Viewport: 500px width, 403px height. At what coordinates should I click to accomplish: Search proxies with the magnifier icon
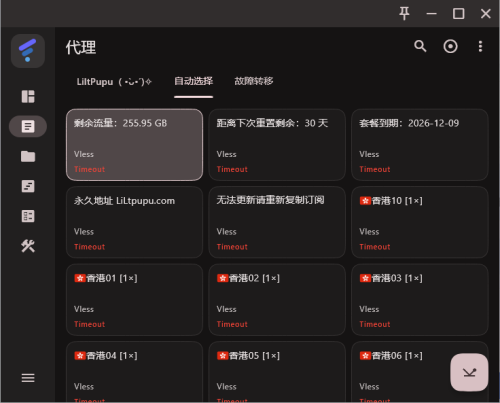420,46
